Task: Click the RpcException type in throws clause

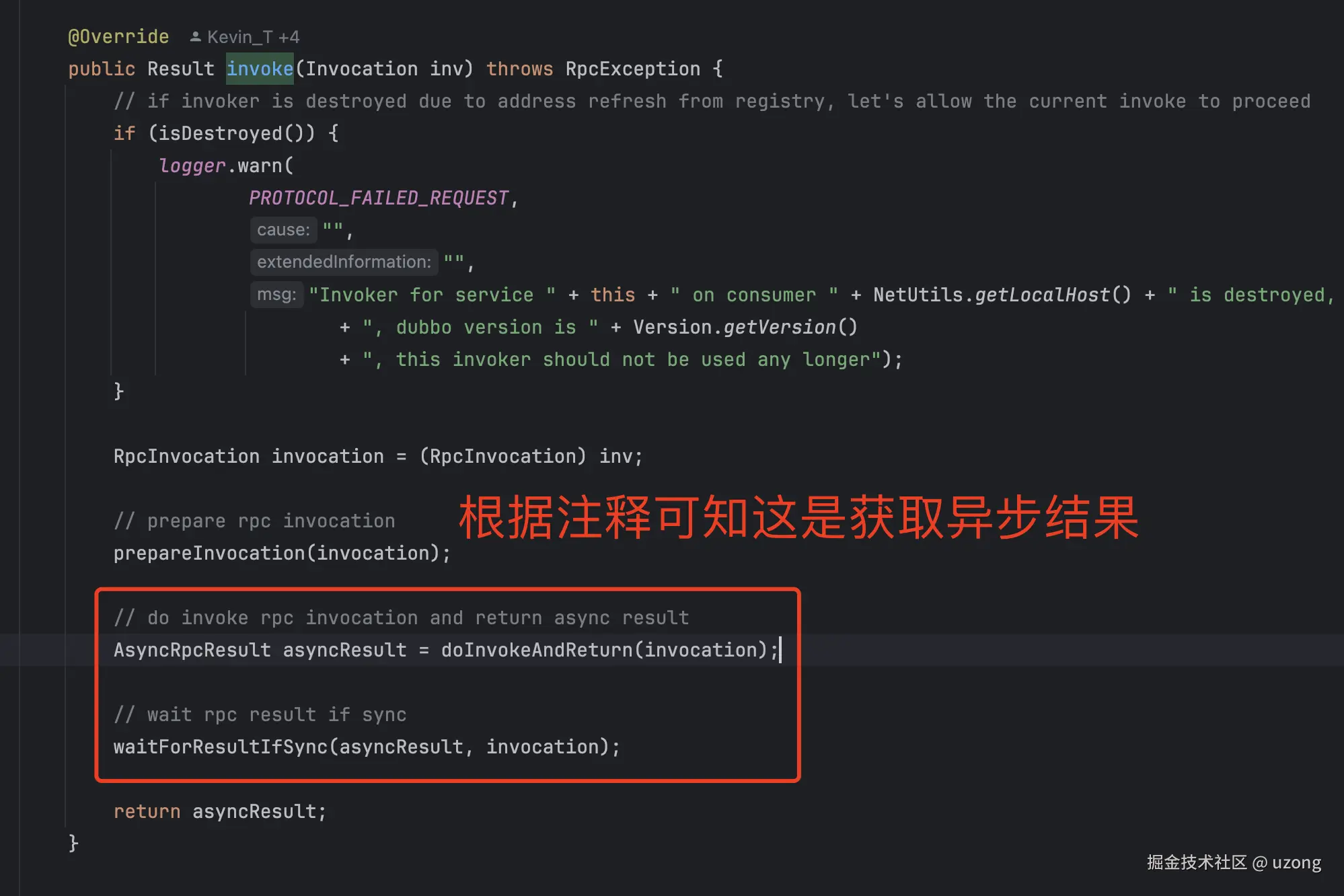Action: (632, 69)
